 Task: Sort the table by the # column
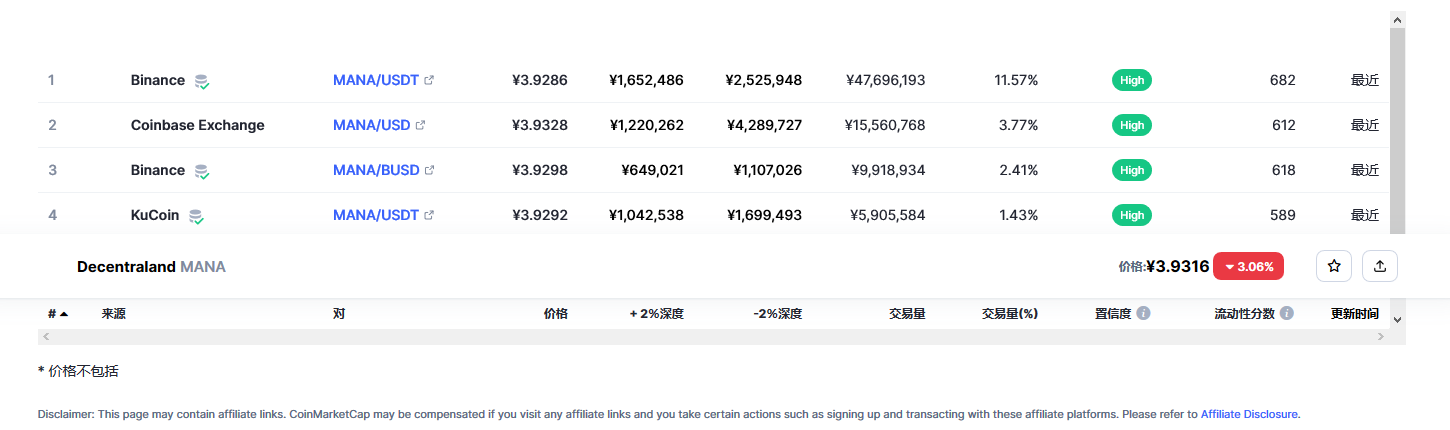57,314
